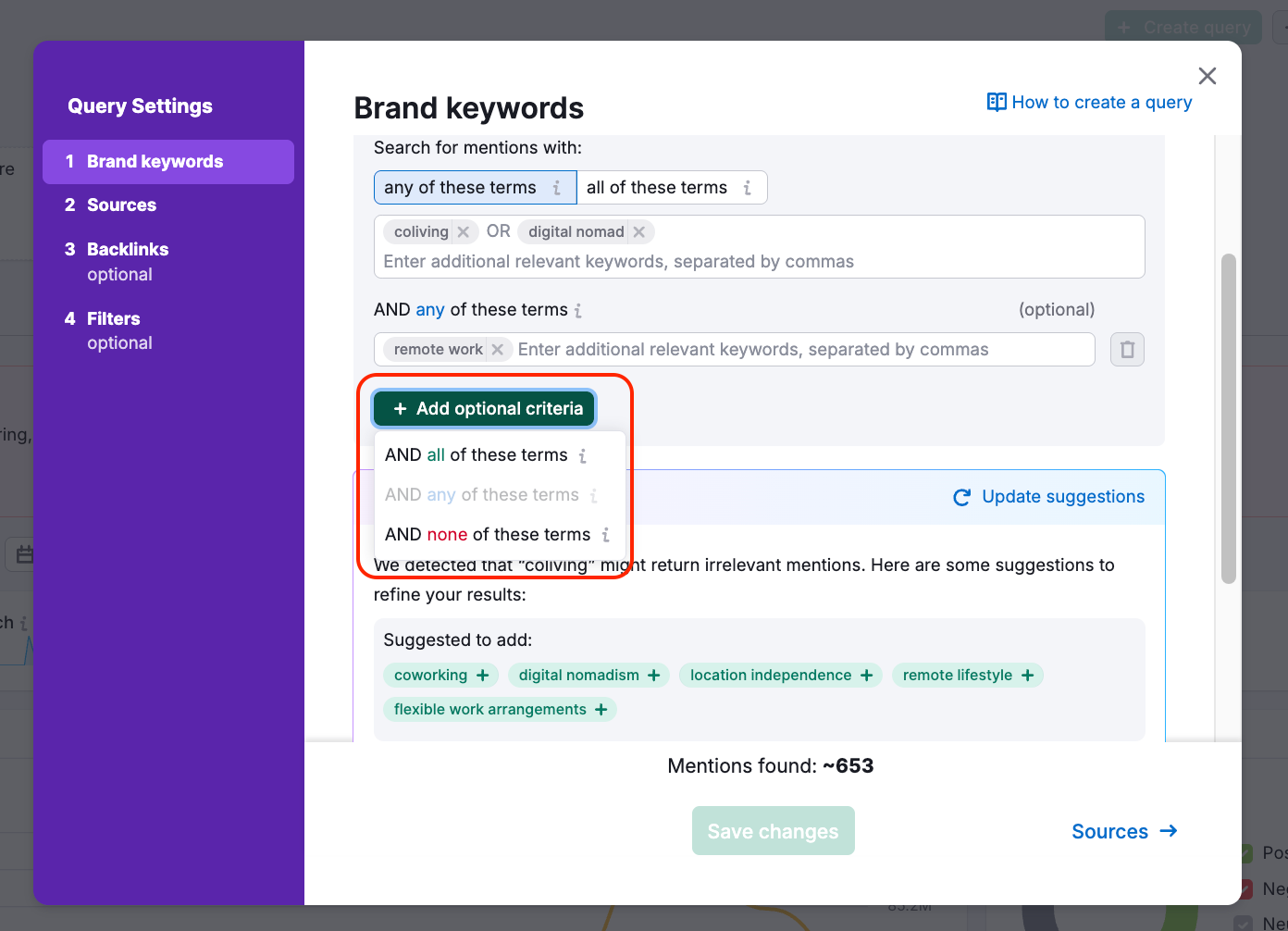Remove the remote work keyword tag
This screenshot has height=931, width=1288.
pos(498,350)
